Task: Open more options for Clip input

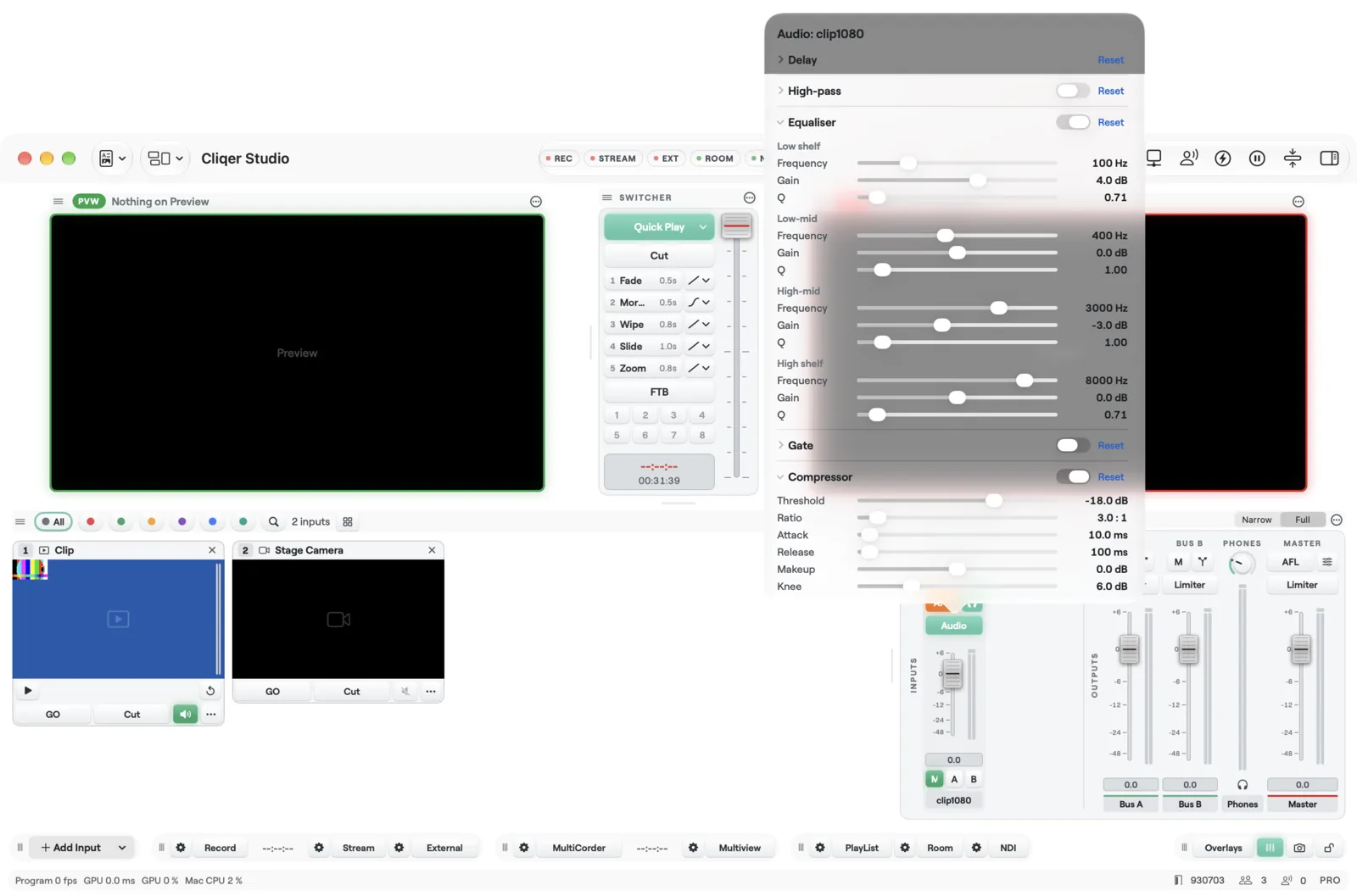Action: pyautogui.click(x=211, y=714)
